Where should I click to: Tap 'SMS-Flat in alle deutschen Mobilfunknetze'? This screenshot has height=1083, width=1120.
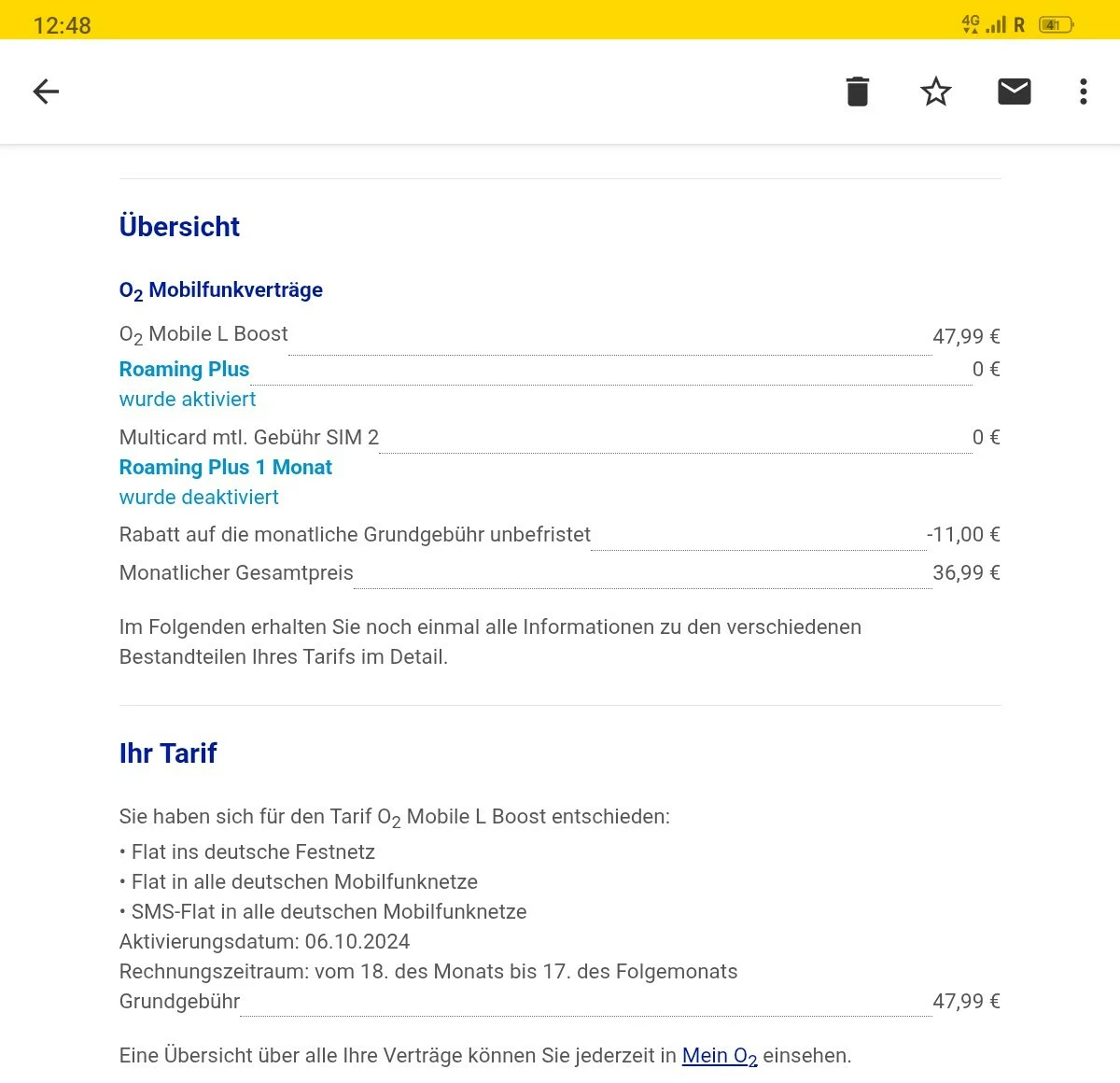coord(323,911)
